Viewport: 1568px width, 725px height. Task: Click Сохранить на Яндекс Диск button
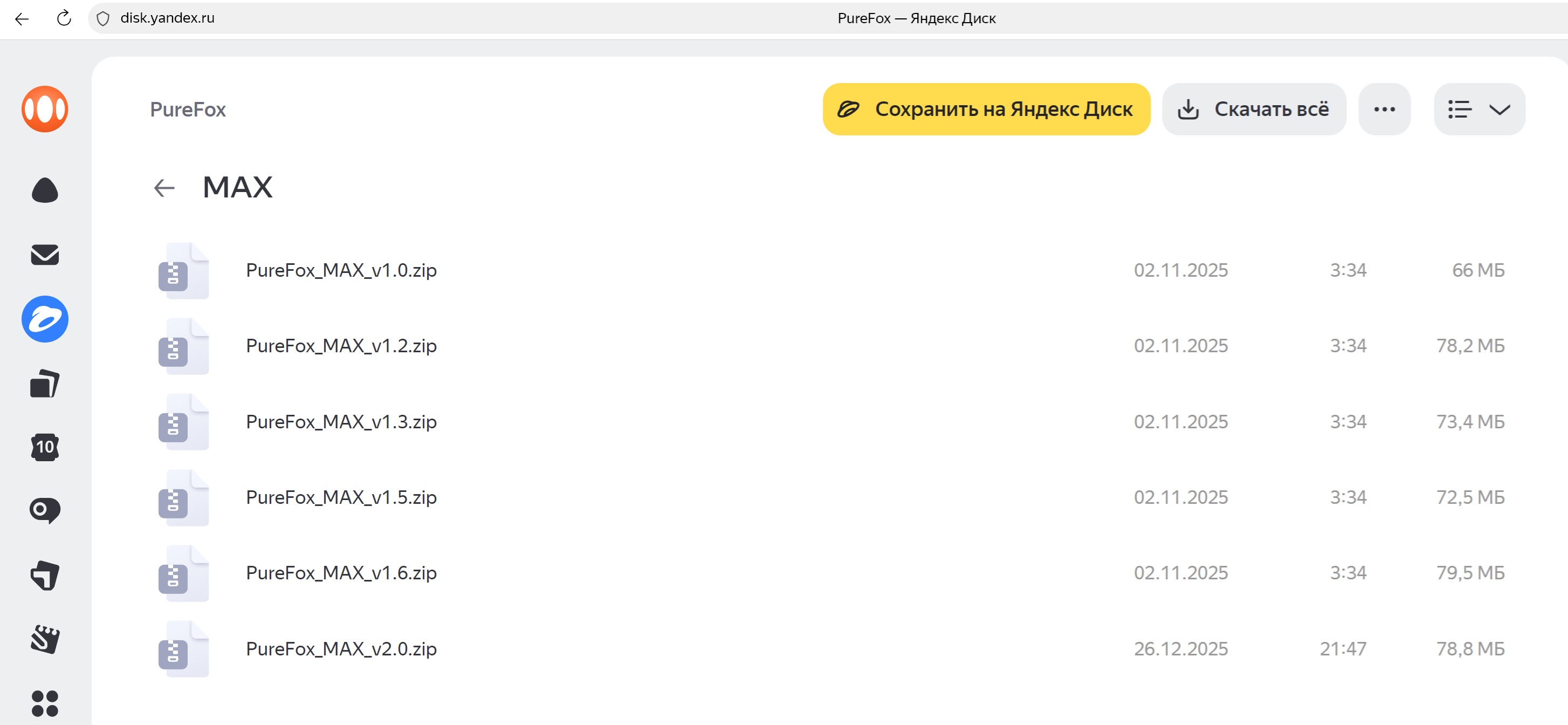pos(986,110)
